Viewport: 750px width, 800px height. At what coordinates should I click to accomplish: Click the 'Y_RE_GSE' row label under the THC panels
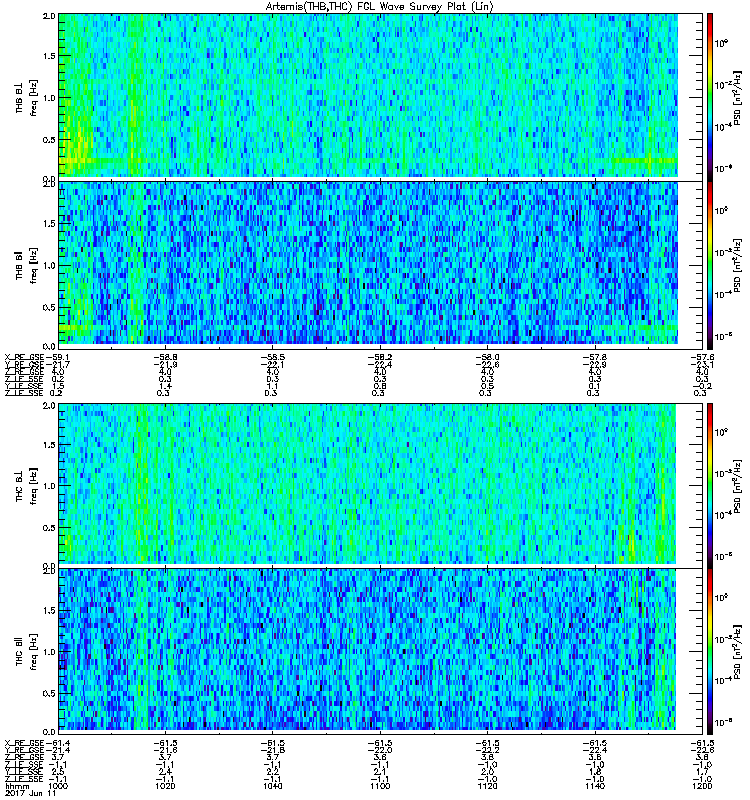pyautogui.click(x=24, y=750)
